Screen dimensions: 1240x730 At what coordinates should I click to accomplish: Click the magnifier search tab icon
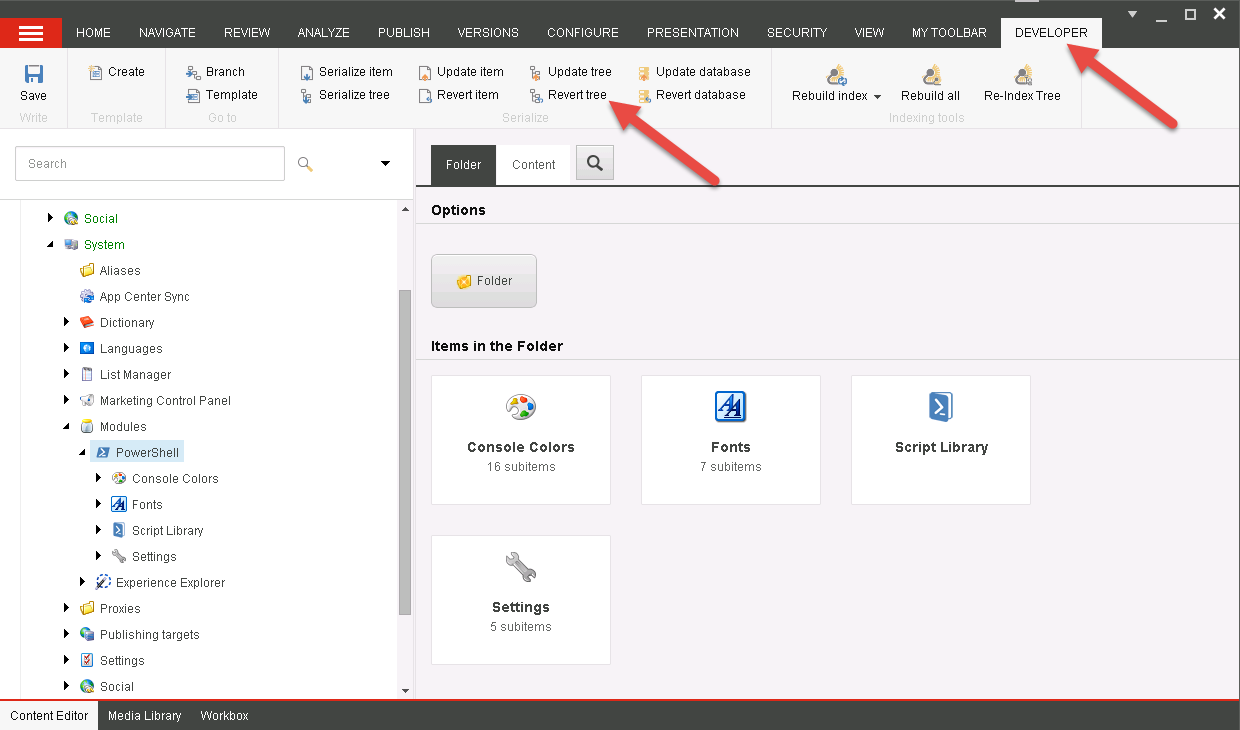[595, 164]
